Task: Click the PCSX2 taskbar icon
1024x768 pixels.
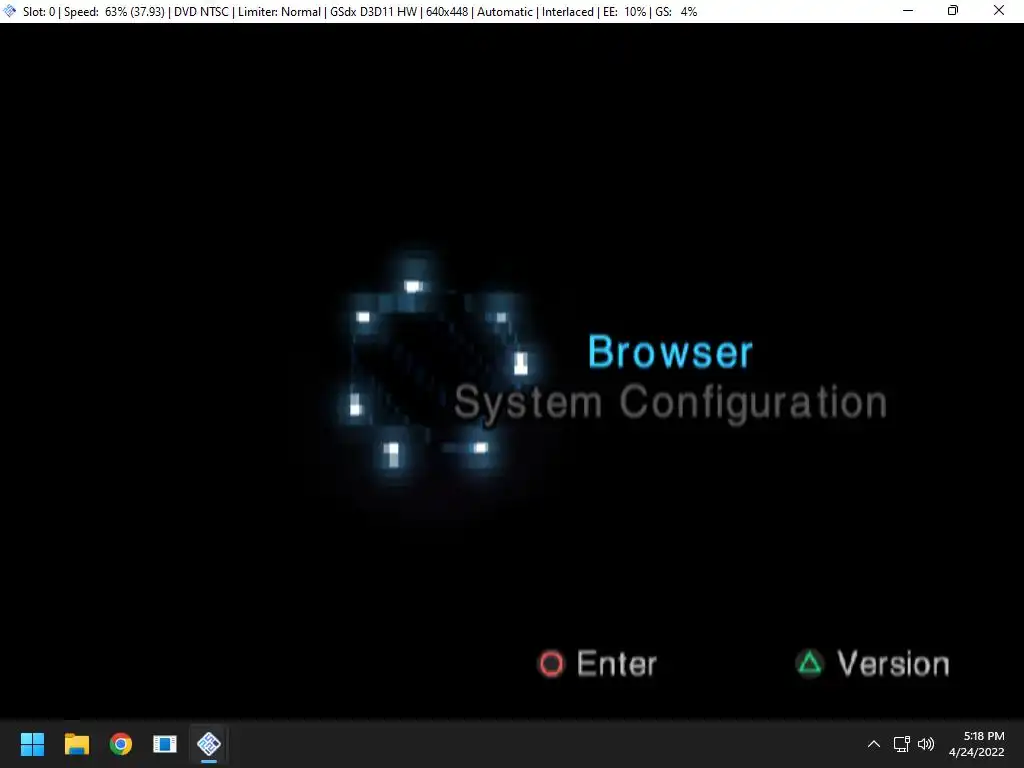Action: click(209, 744)
